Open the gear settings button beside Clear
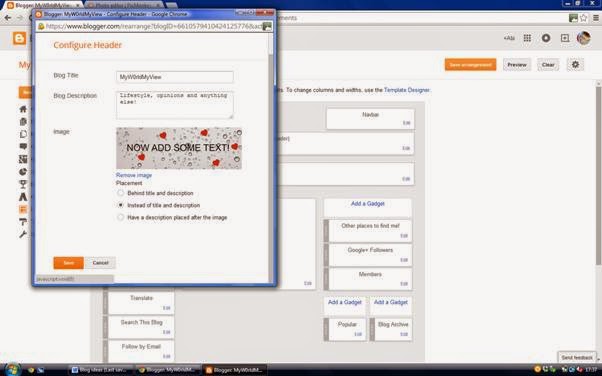Image resolution: width=602 pixels, height=376 pixels. click(575, 65)
